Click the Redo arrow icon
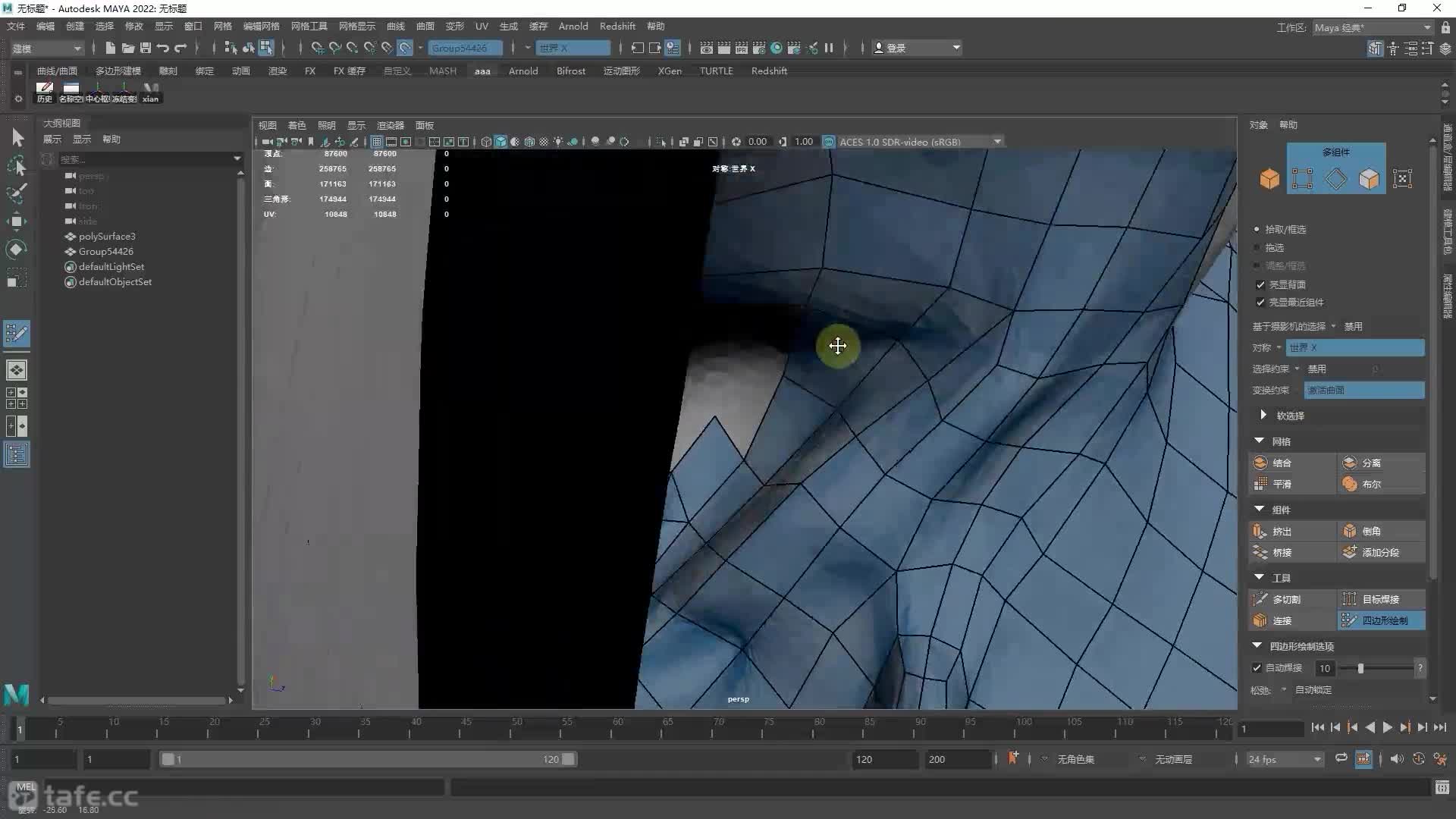1456x819 pixels. [x=180, y=48]
